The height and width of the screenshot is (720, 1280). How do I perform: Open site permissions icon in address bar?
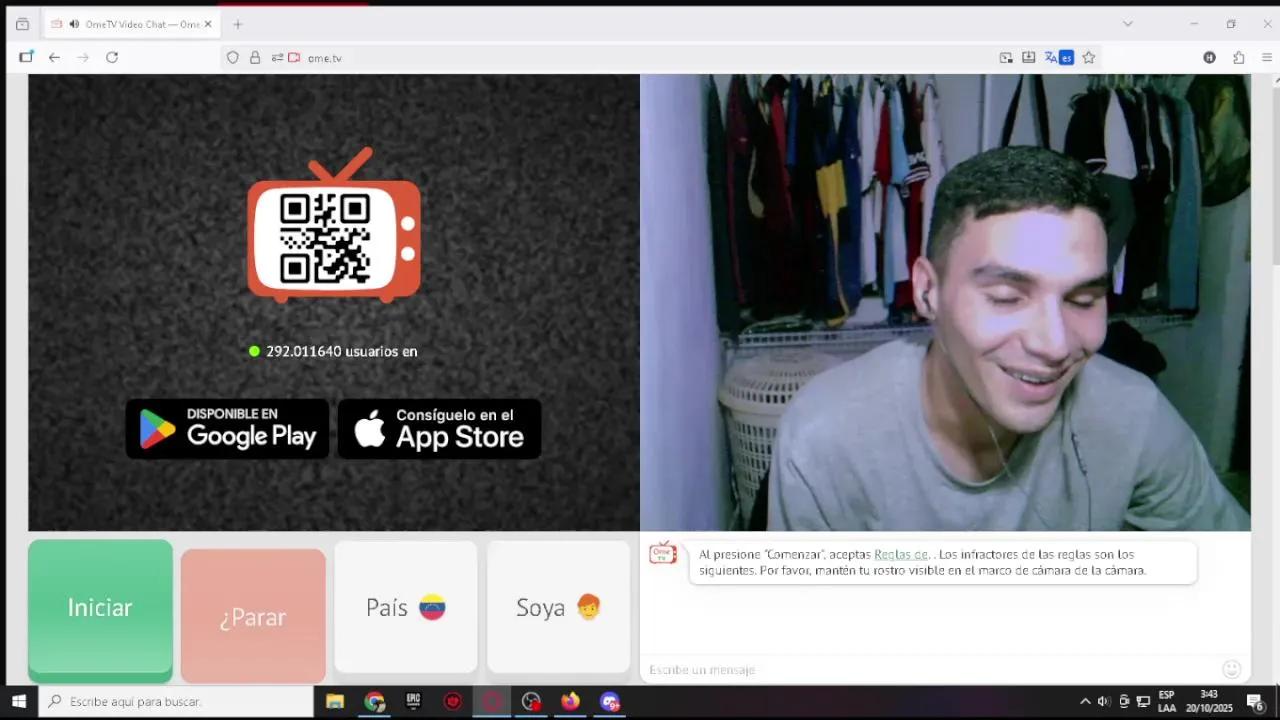pos(277,58)
